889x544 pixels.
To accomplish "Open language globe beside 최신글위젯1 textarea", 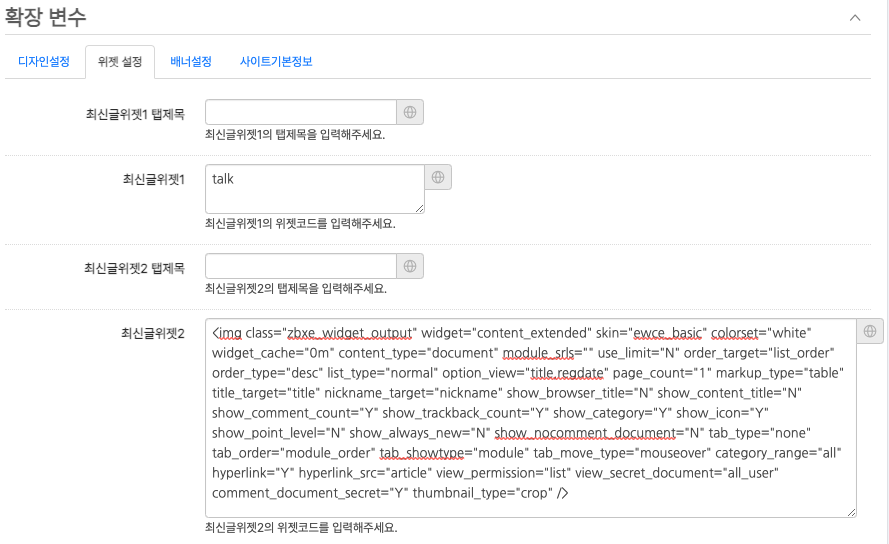I will click(438, 177).
